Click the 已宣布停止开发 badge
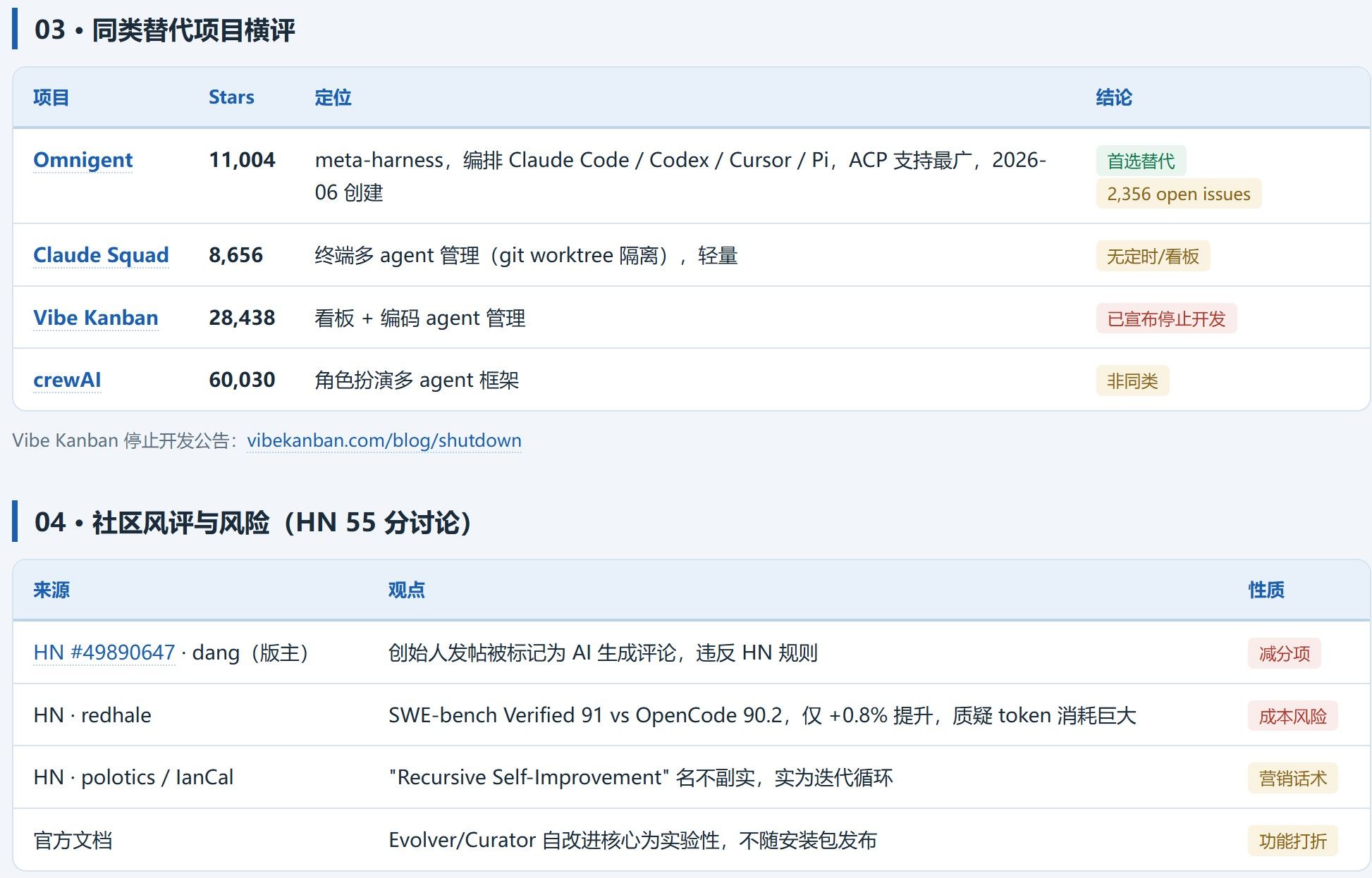This screenshot has width=1372, height=878. (1166, 319)
